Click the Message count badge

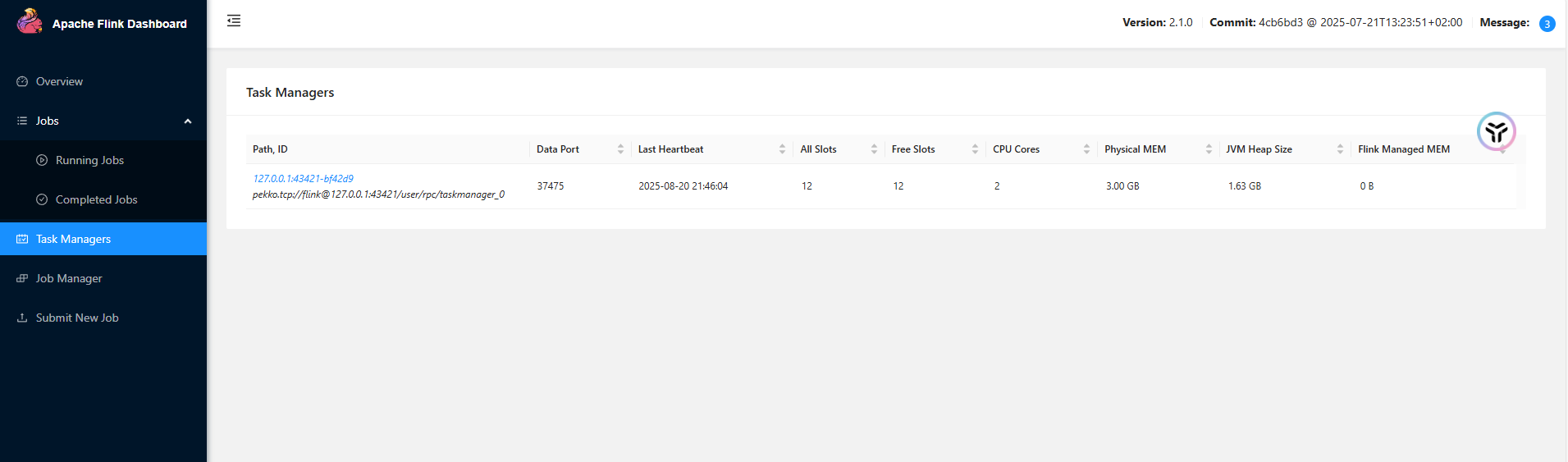[x=1547, y=24]
